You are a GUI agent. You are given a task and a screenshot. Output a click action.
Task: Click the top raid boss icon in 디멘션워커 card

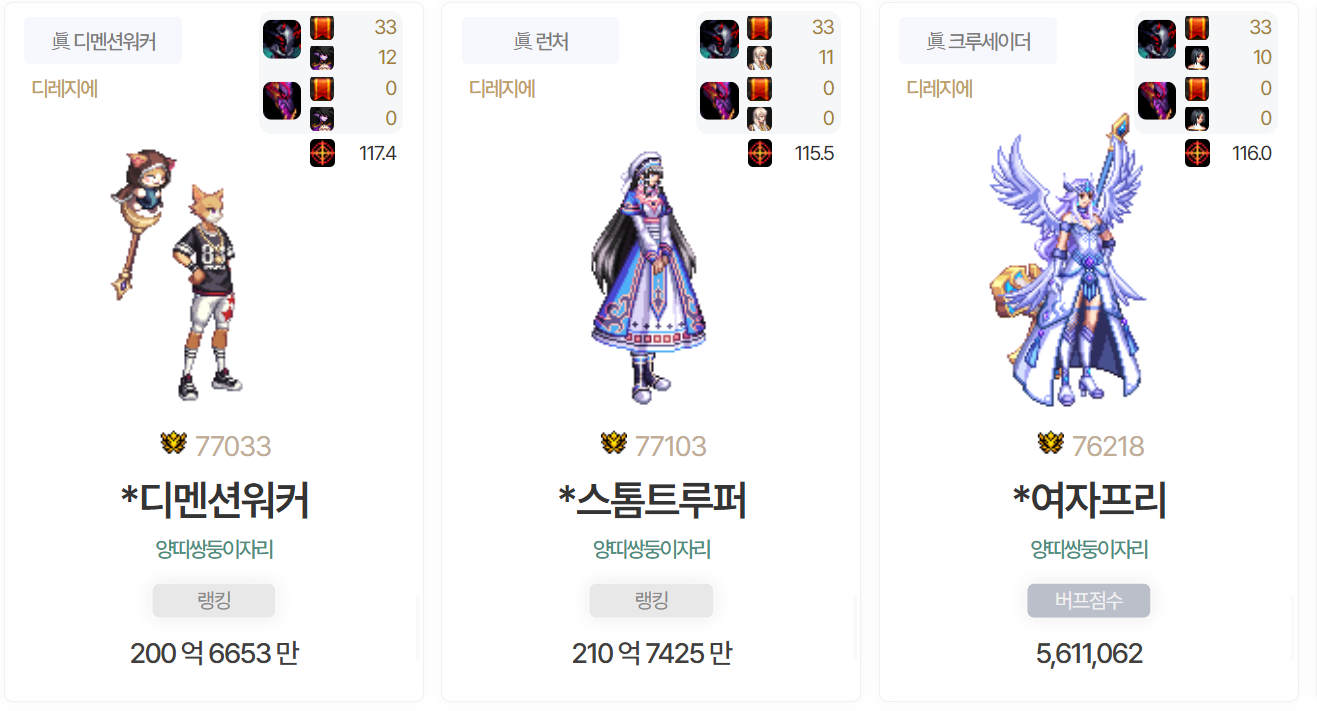point(282,39)
